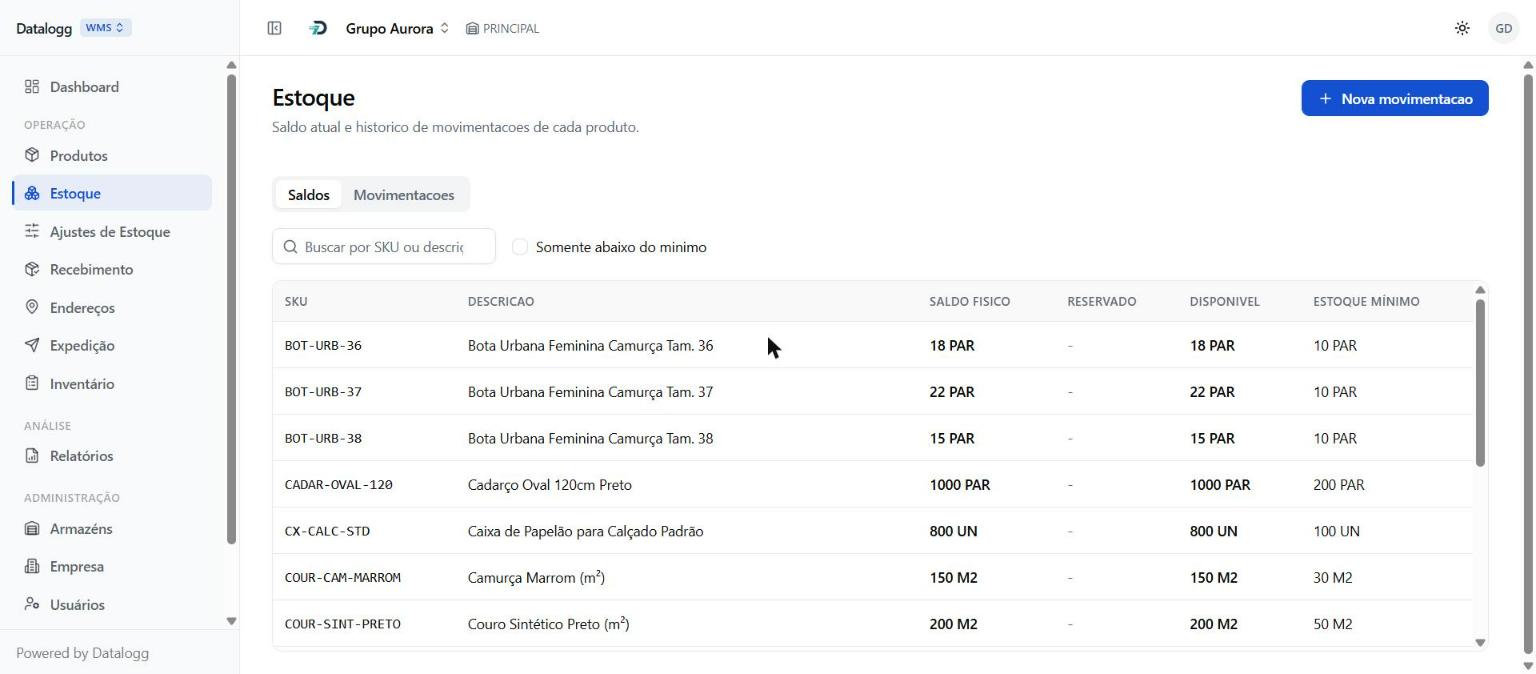Viewport: 1536px width, 674px height.
Task: Open the Inventário page
Action: tap(112, 384)
